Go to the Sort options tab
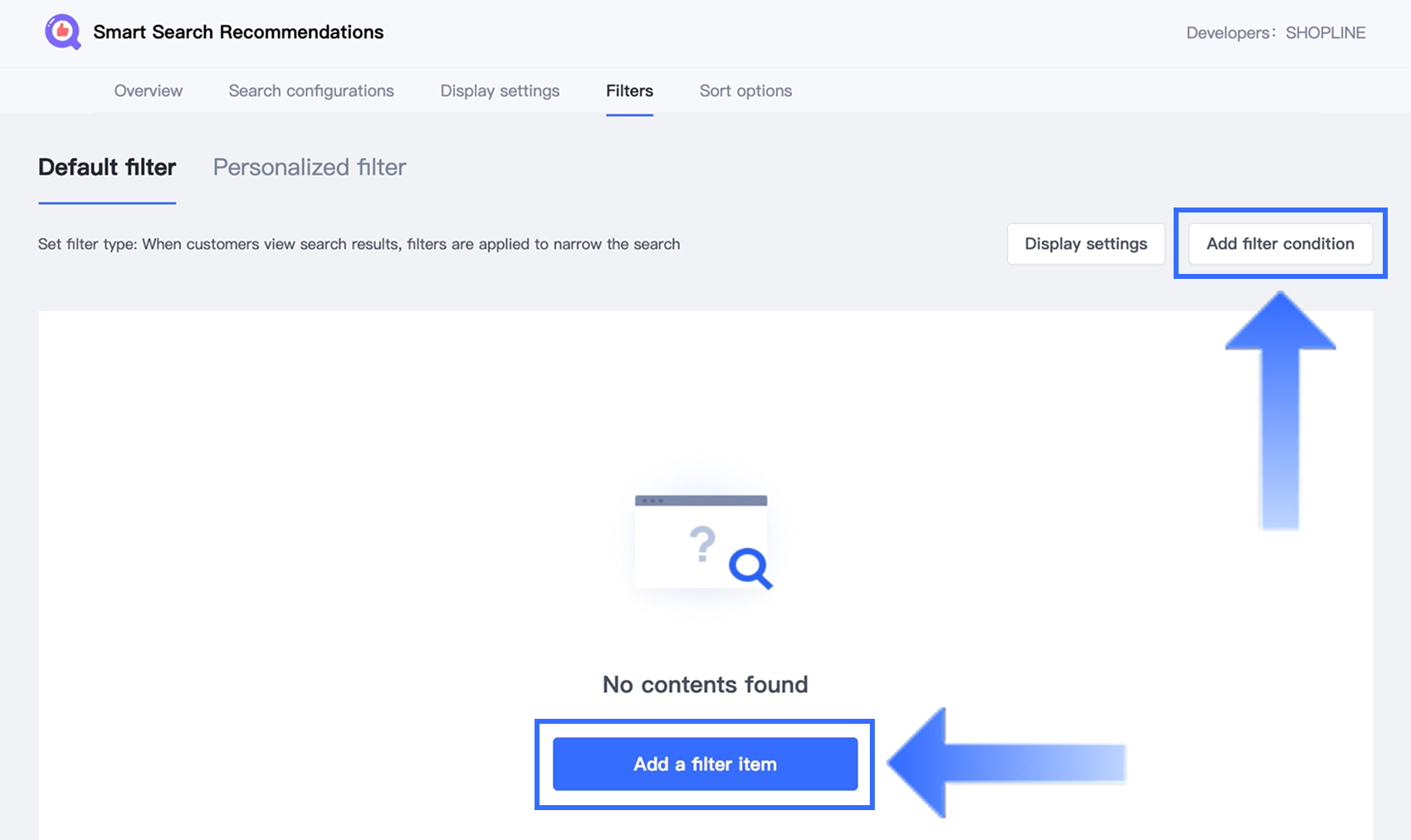This screenshot has height=840, width=1411. (745, 90)
